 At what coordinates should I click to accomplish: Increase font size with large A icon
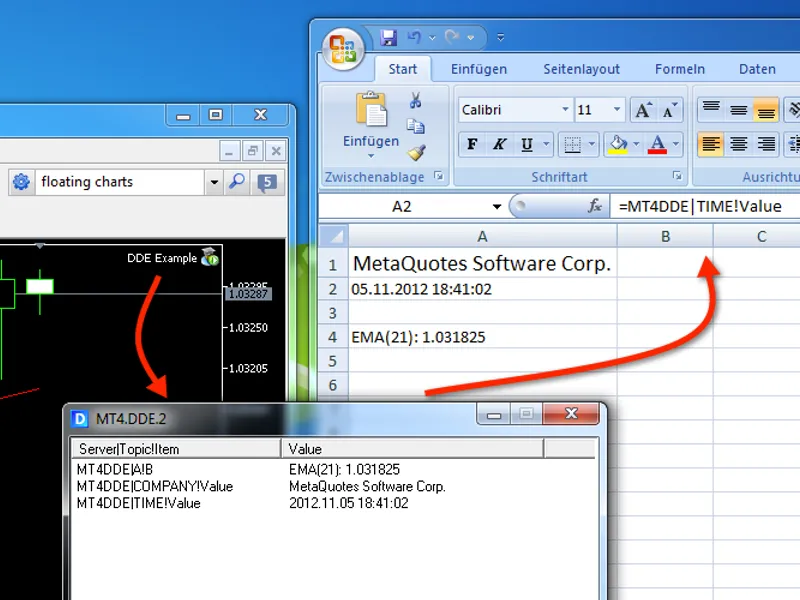click(643, 110)
